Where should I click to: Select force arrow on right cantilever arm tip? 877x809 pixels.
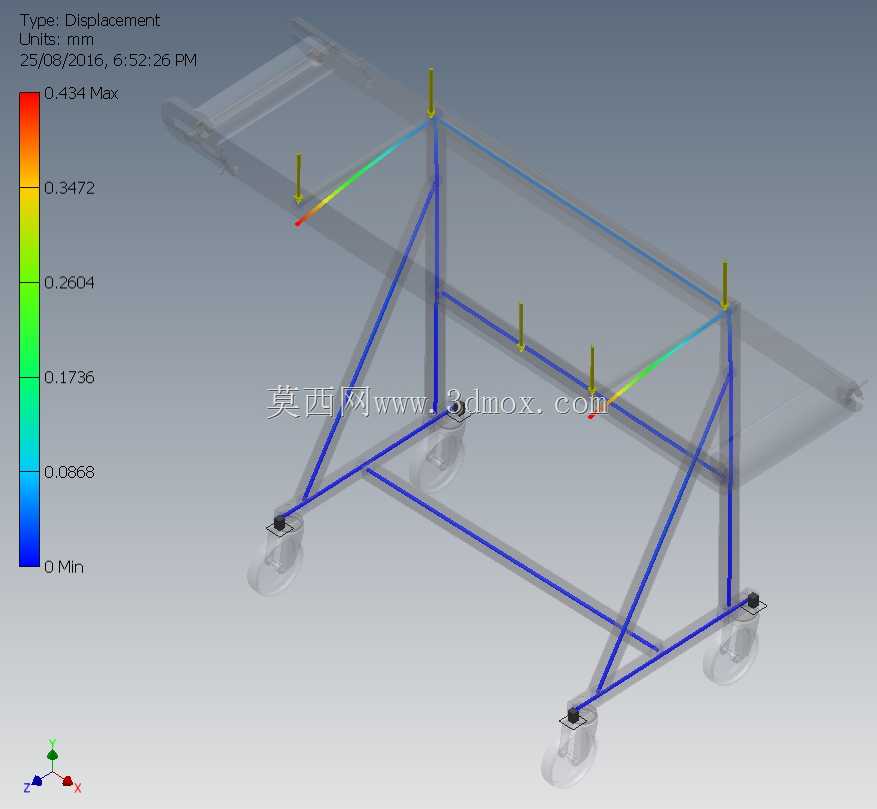point(592,370)
